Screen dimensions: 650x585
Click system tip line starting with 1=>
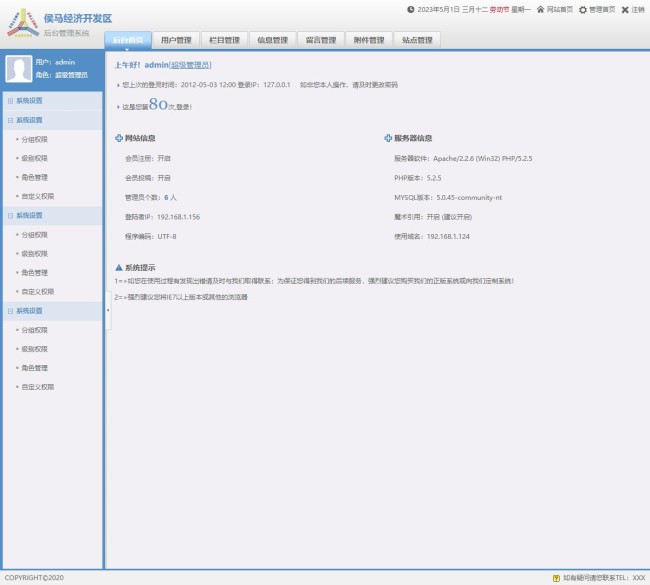click(x=314, y=281)
